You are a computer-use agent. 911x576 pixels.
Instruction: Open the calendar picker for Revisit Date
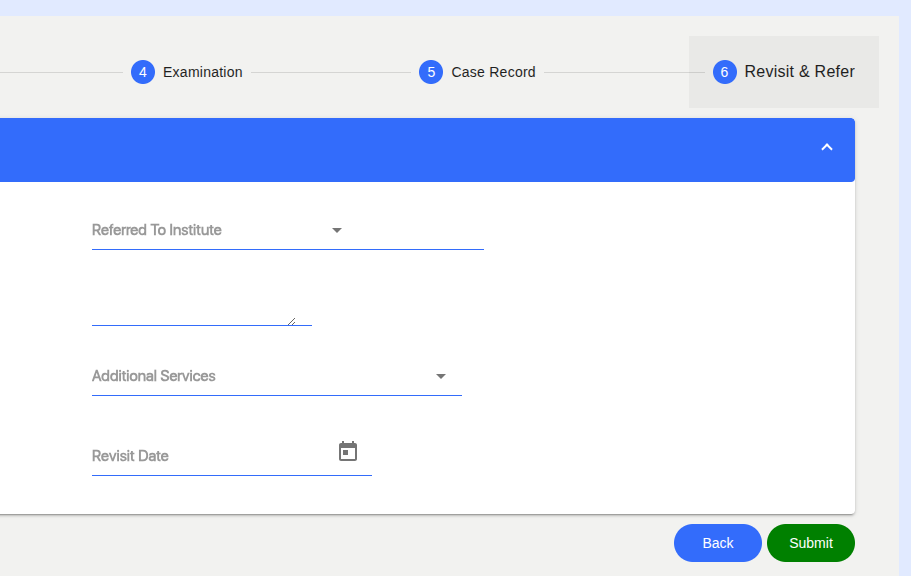pos(347,451)
